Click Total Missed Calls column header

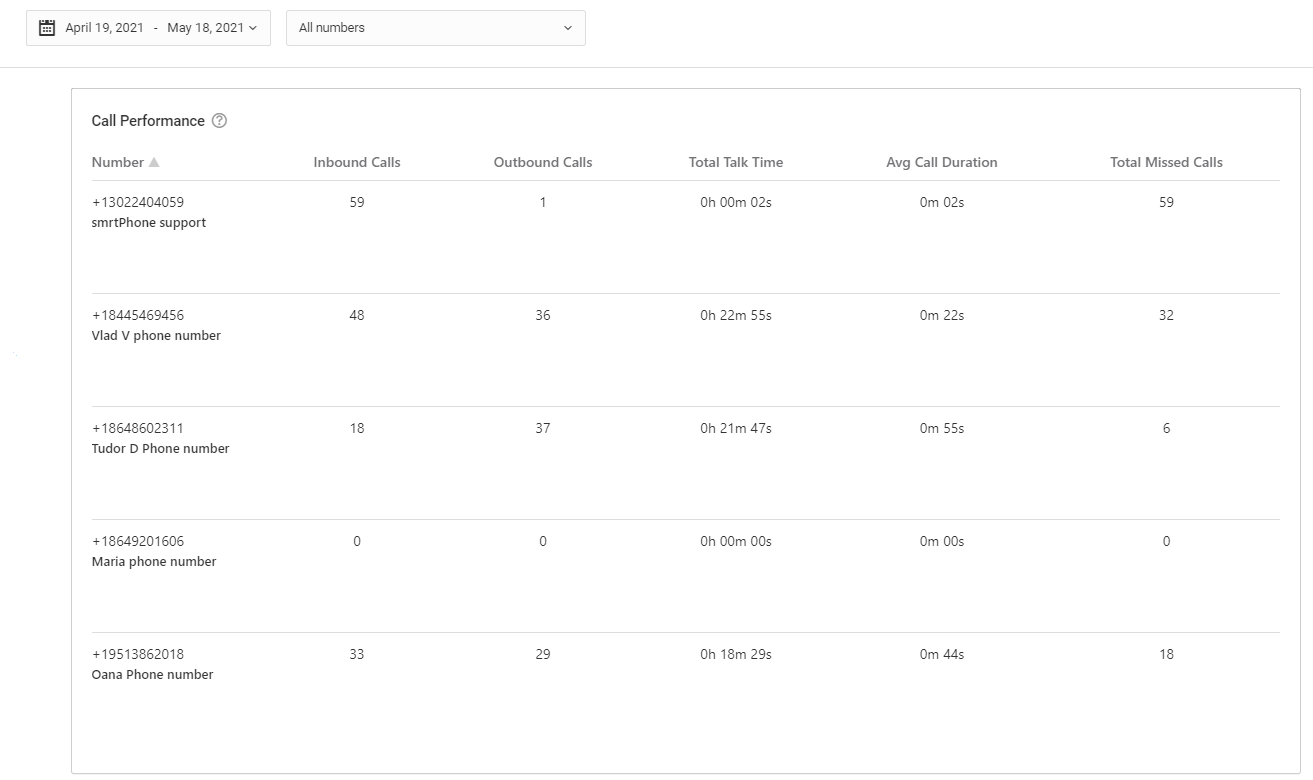pyautogui.click(x=1166, y=162)
